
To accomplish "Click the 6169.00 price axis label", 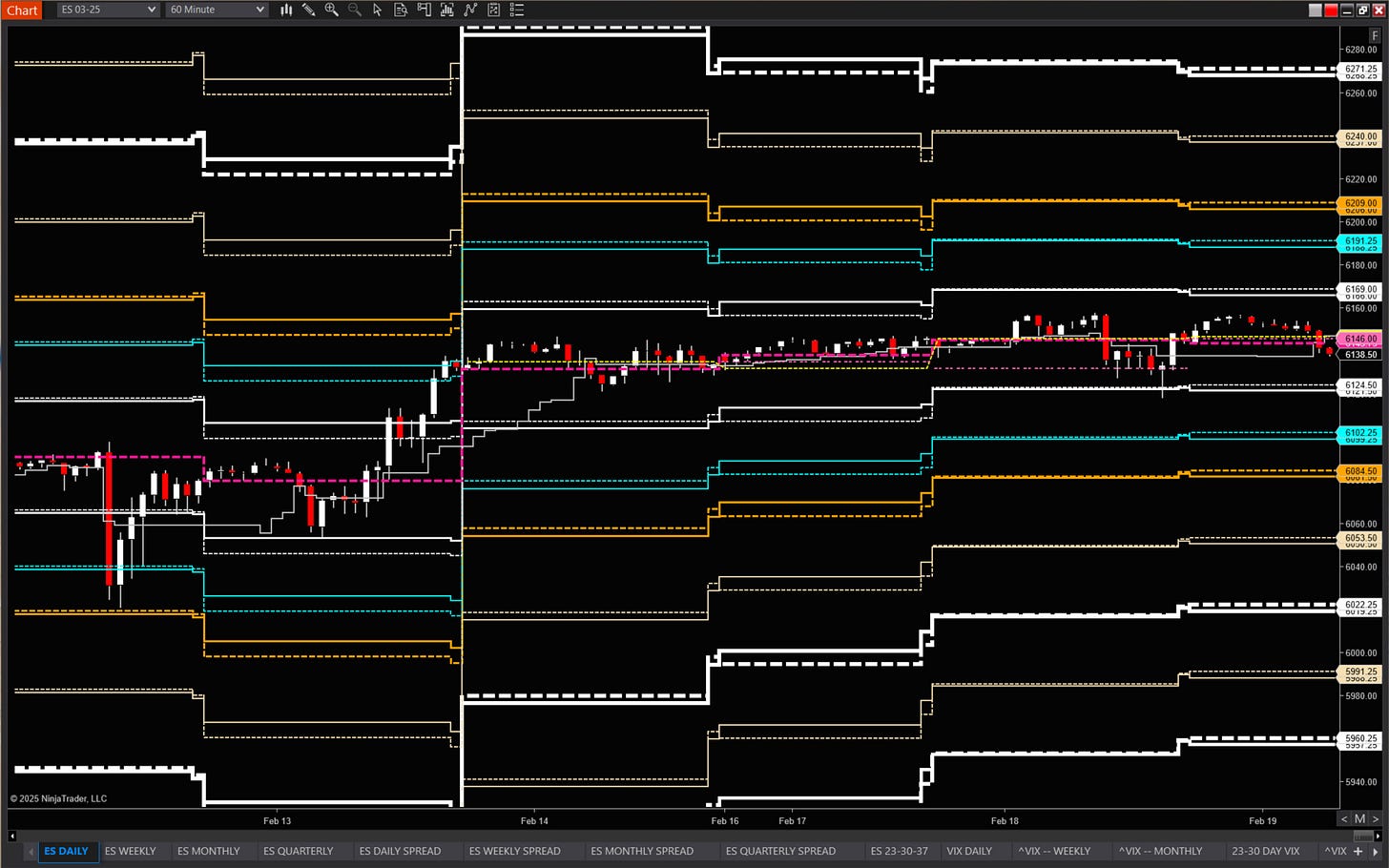I will coord(1360,289).
